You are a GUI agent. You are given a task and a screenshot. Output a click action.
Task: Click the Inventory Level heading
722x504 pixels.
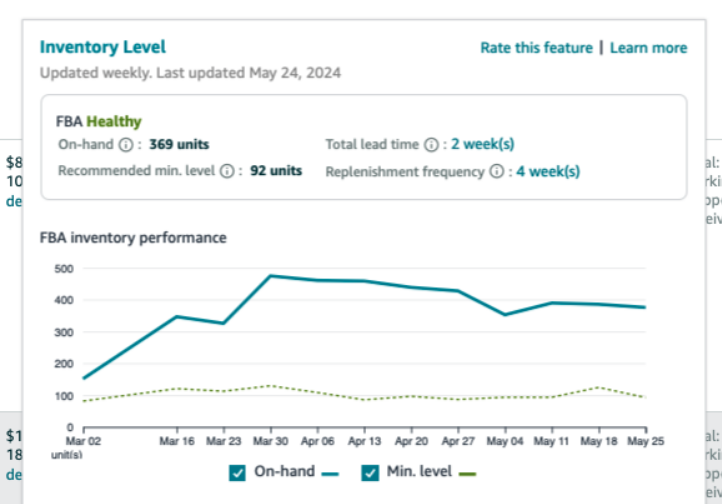[103, 47]
